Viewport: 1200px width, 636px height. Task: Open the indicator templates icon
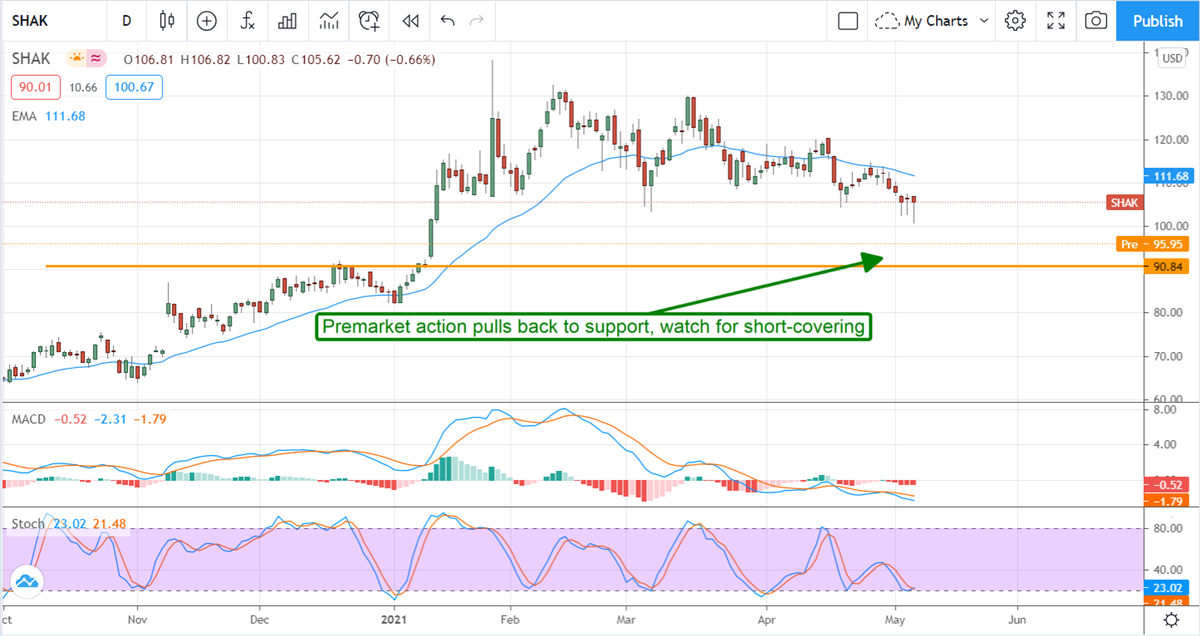(328, 20)
